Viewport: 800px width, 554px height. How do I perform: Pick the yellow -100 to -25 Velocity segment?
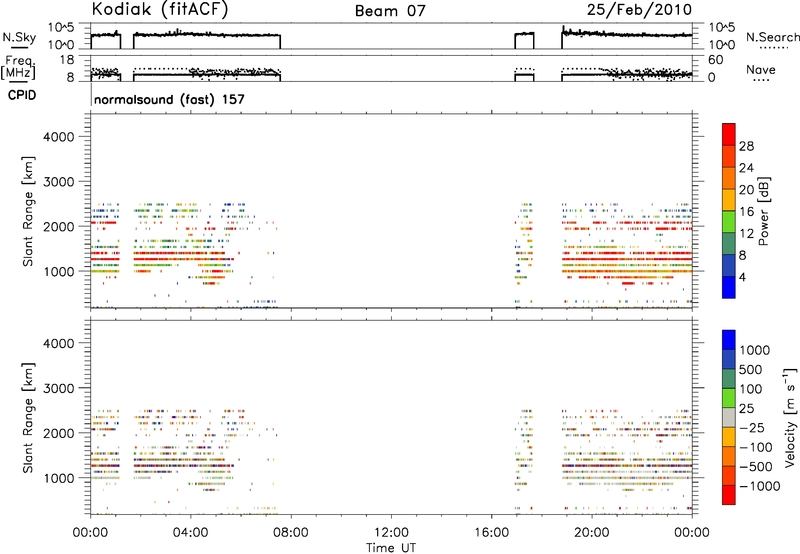coord(729,437)
